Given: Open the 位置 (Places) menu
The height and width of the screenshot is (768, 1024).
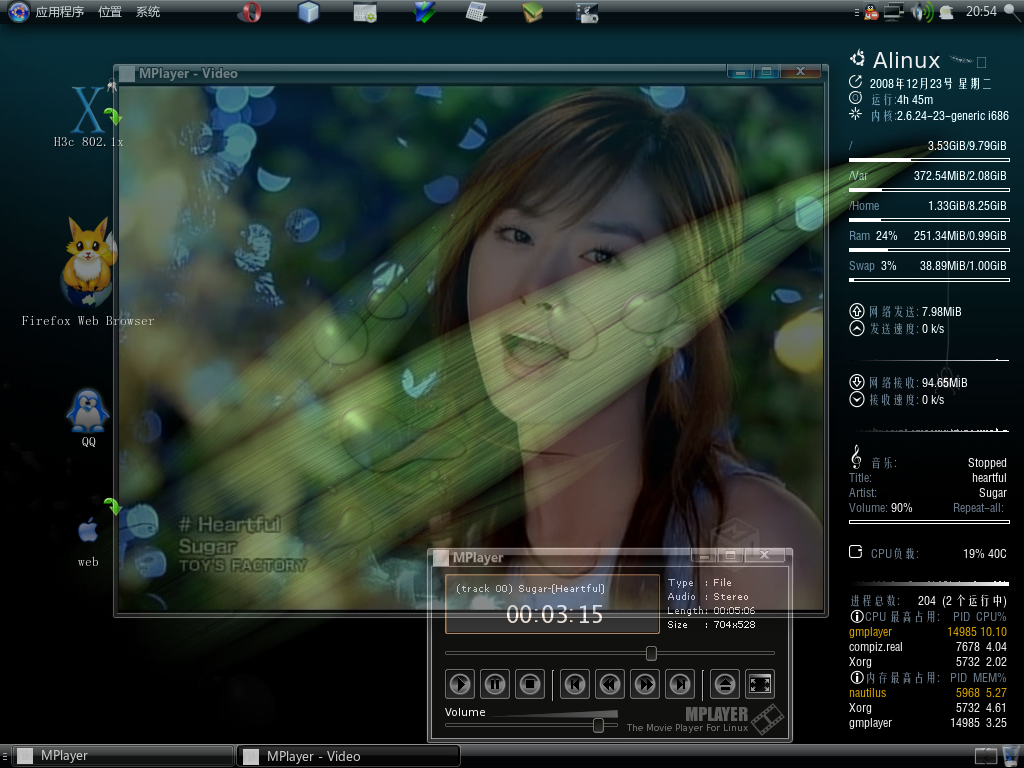Looking at the screenshot, I should (x=110, y=12).
